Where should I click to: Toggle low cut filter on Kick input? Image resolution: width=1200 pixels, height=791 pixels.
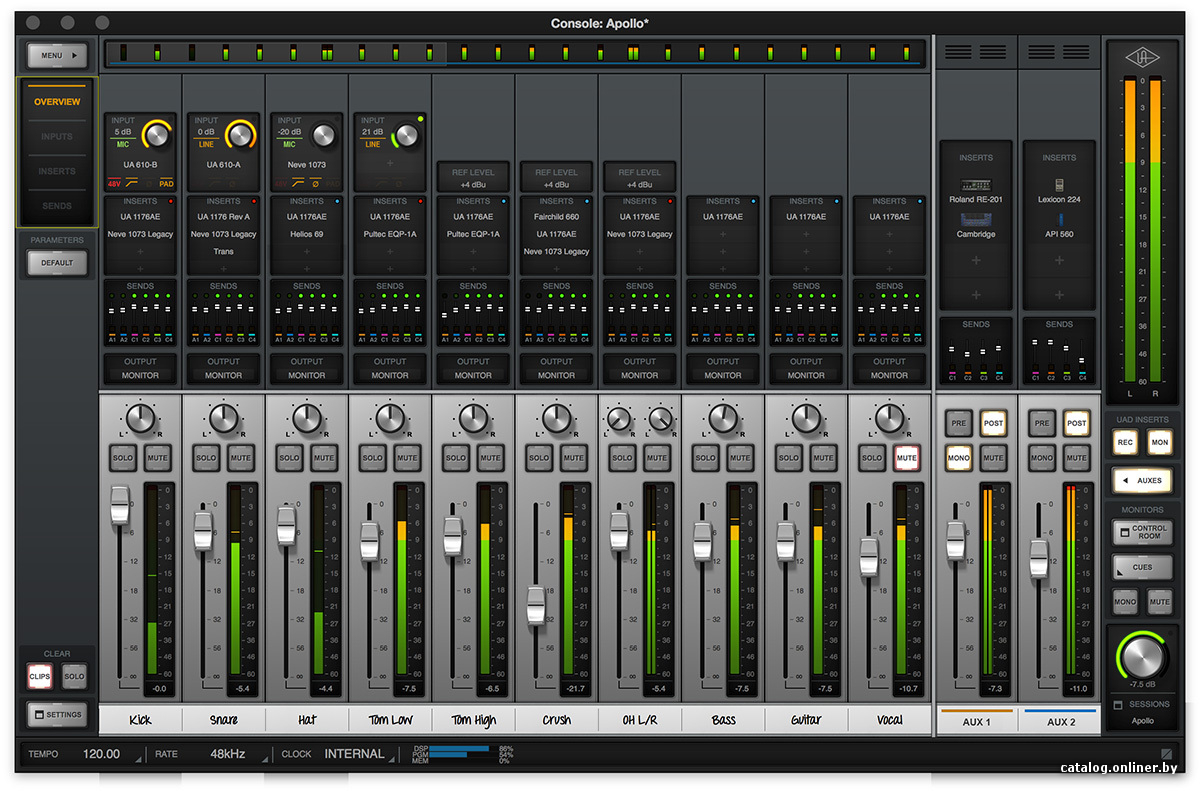coord(131,183)
